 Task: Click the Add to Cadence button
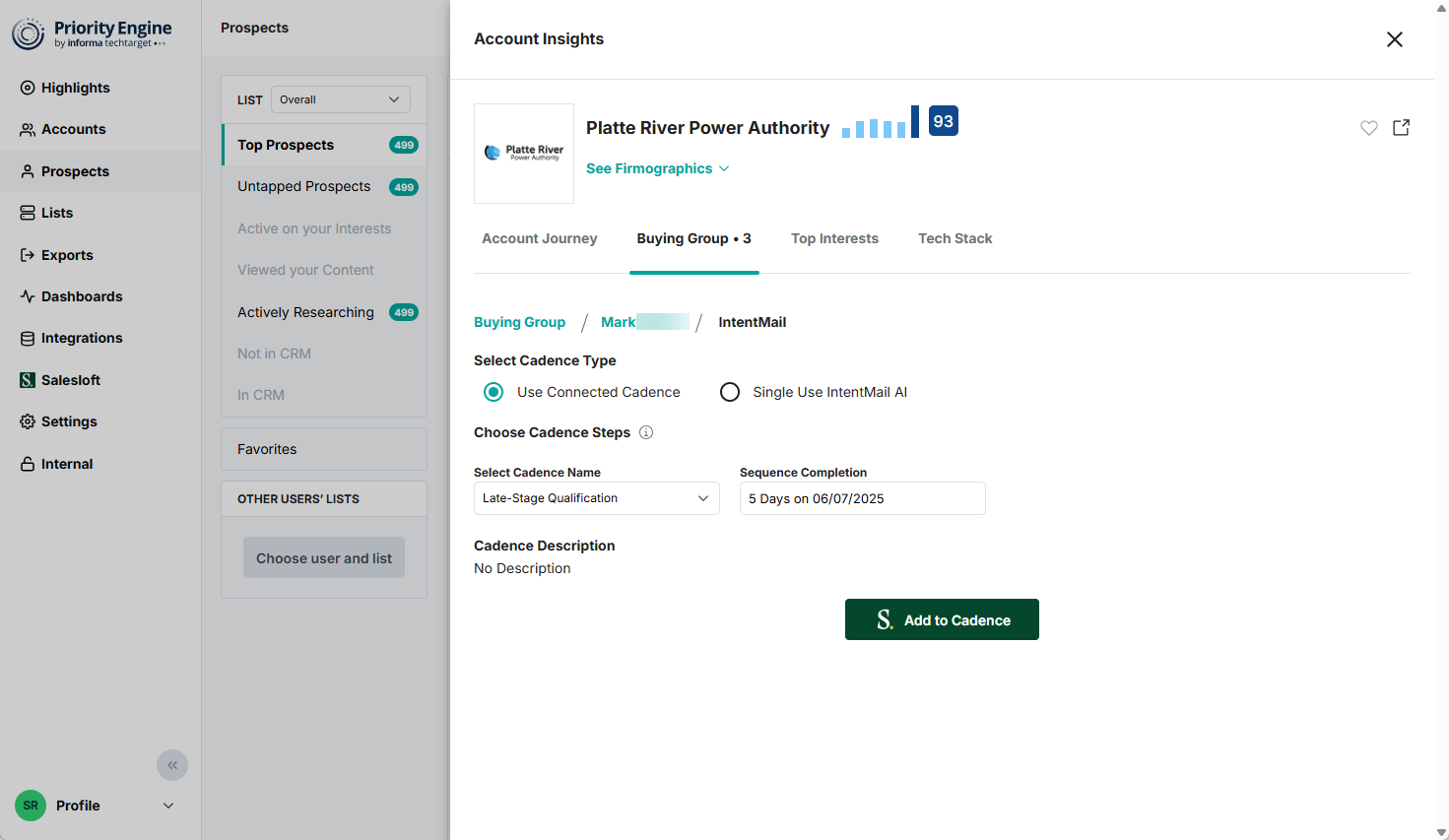[942, 619]
